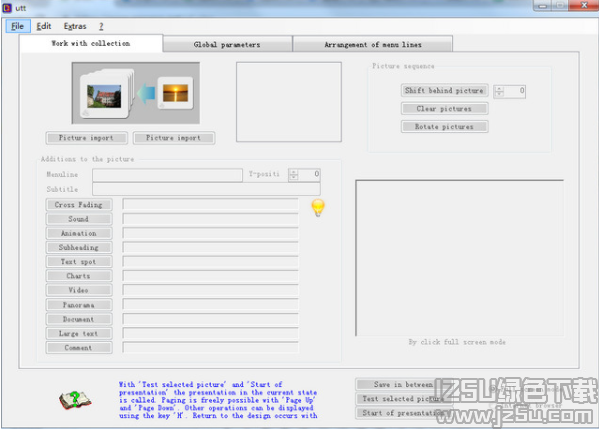This screenshot has width=599, height=429.
Task: Click the 'By click full screen mode' text
Action: click(457, 342)
